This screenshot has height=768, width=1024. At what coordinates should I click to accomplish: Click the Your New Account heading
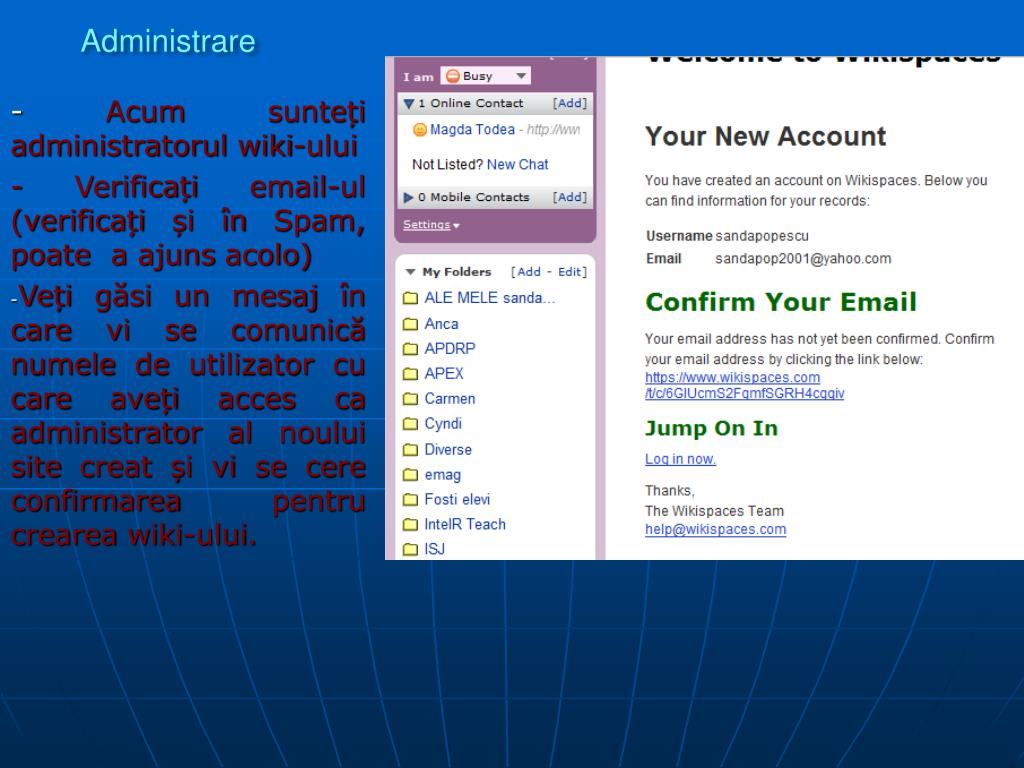(x=765, y=136)
